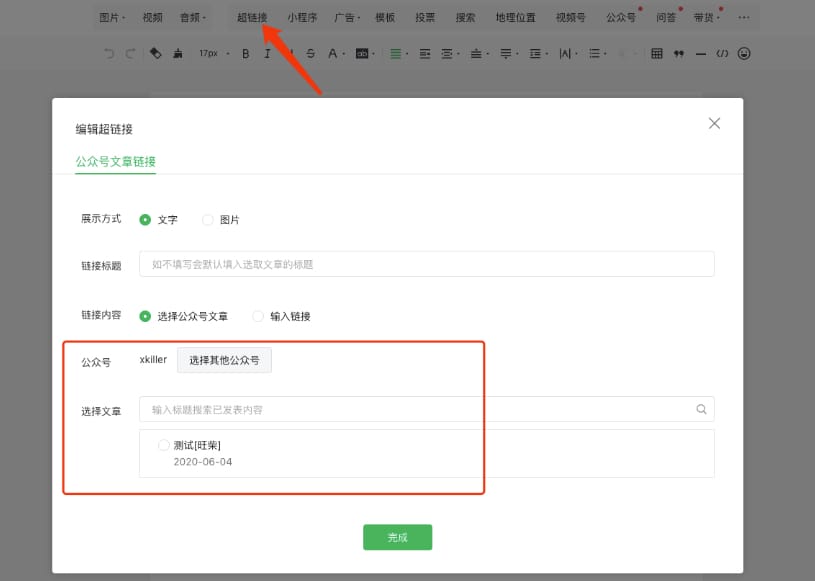Click the search magnifier in article field
Viewport: 815px width, 581px height.
pyautogui.click(x=701, y=409)
